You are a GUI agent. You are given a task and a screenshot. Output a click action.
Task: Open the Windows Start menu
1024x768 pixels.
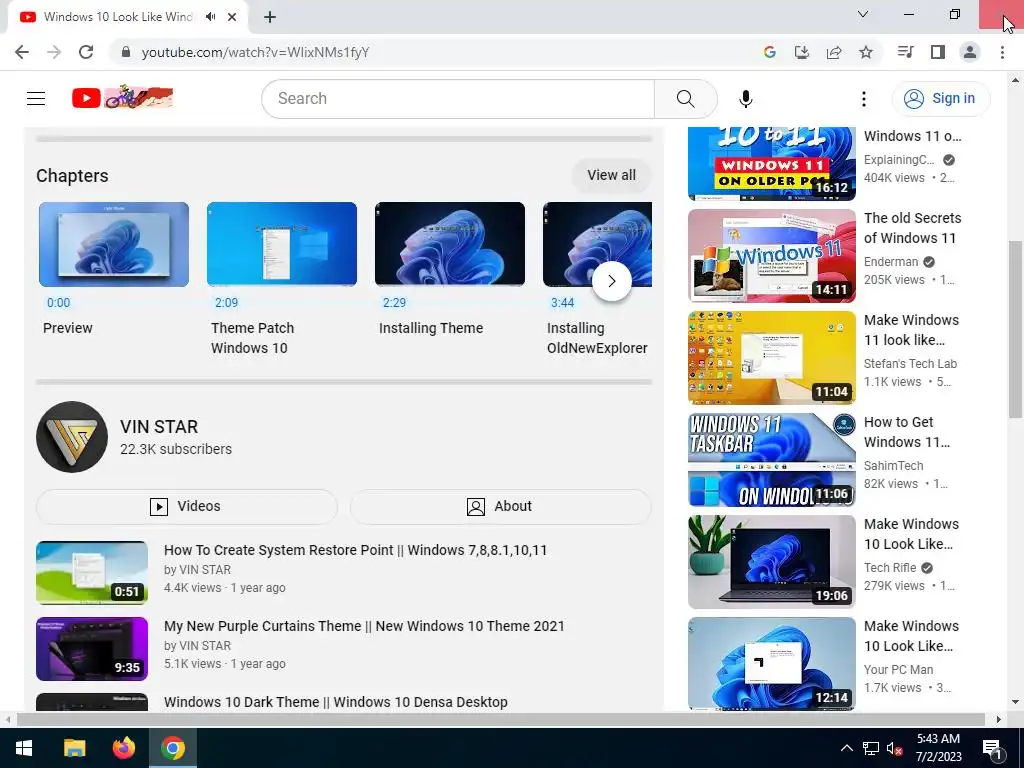(x=24, y=748)
